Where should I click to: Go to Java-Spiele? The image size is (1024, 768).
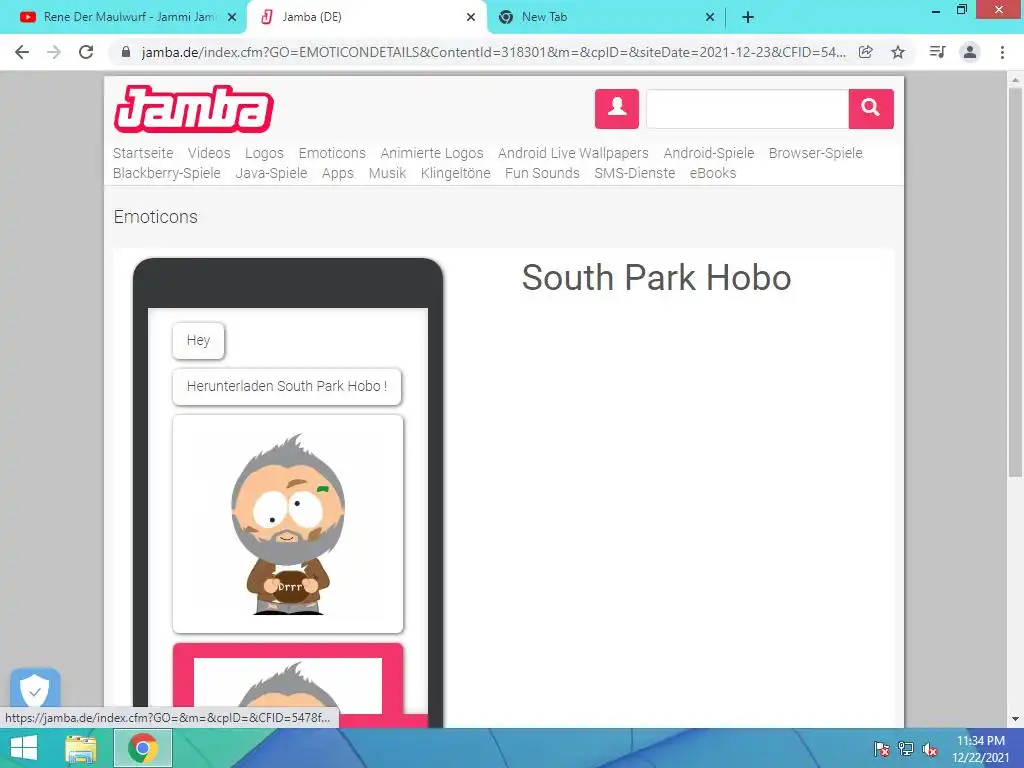click(x=271, y=173)
